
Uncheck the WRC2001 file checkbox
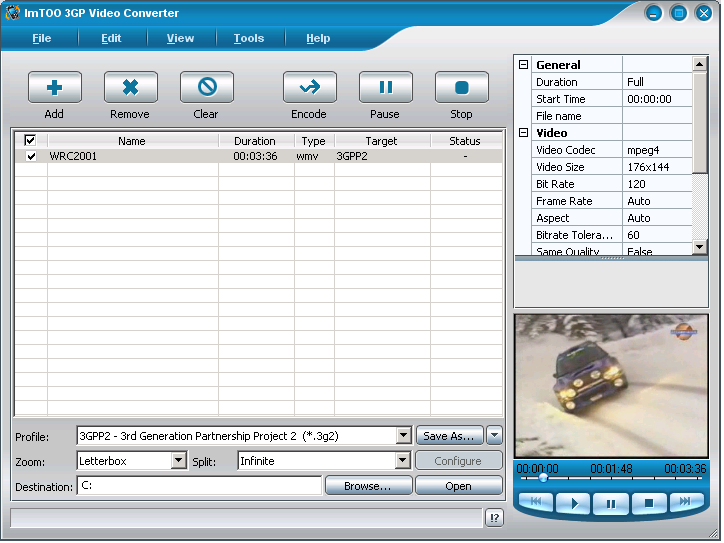click(x=31, y=156)
